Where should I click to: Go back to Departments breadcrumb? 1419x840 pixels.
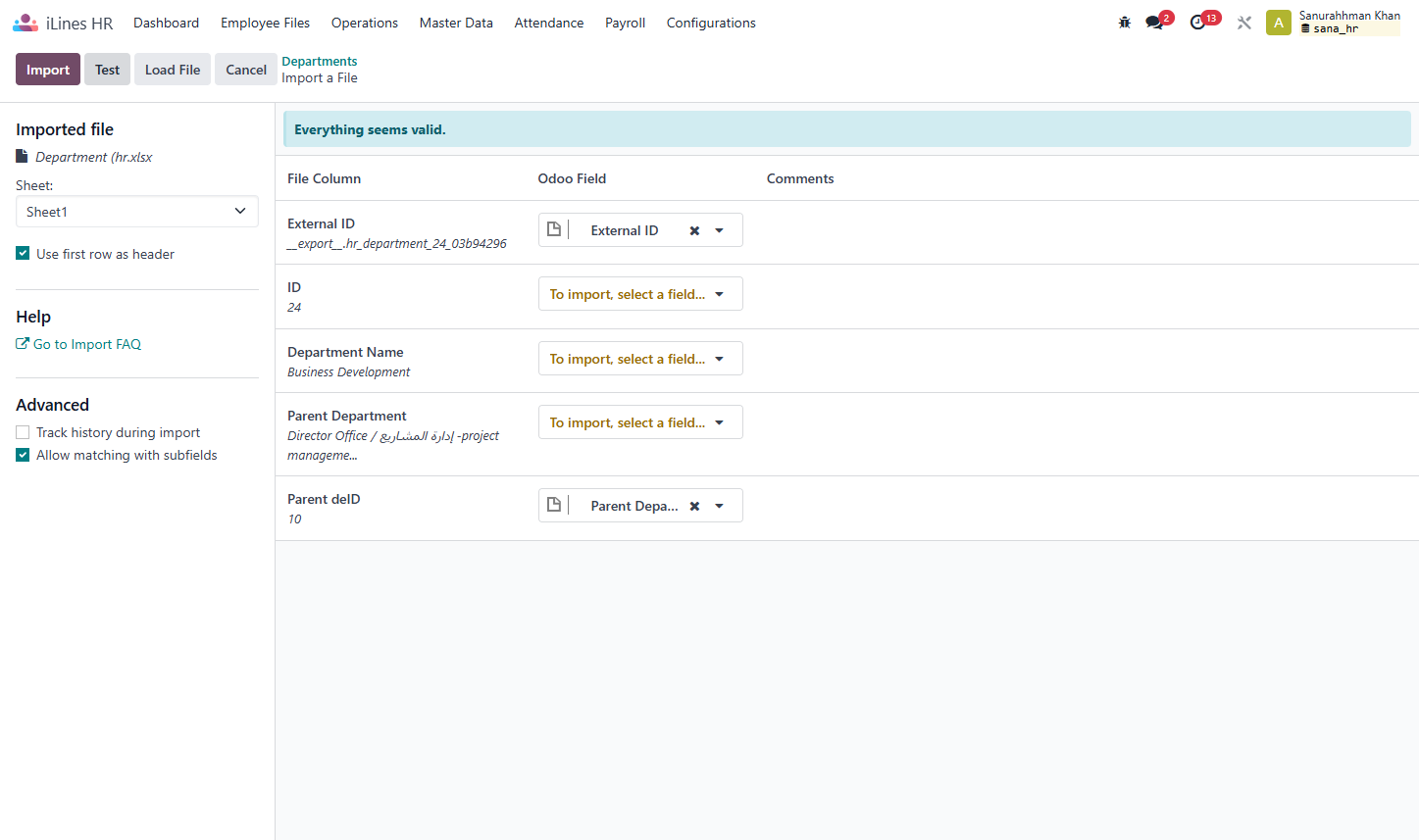[x=320, y=61]
